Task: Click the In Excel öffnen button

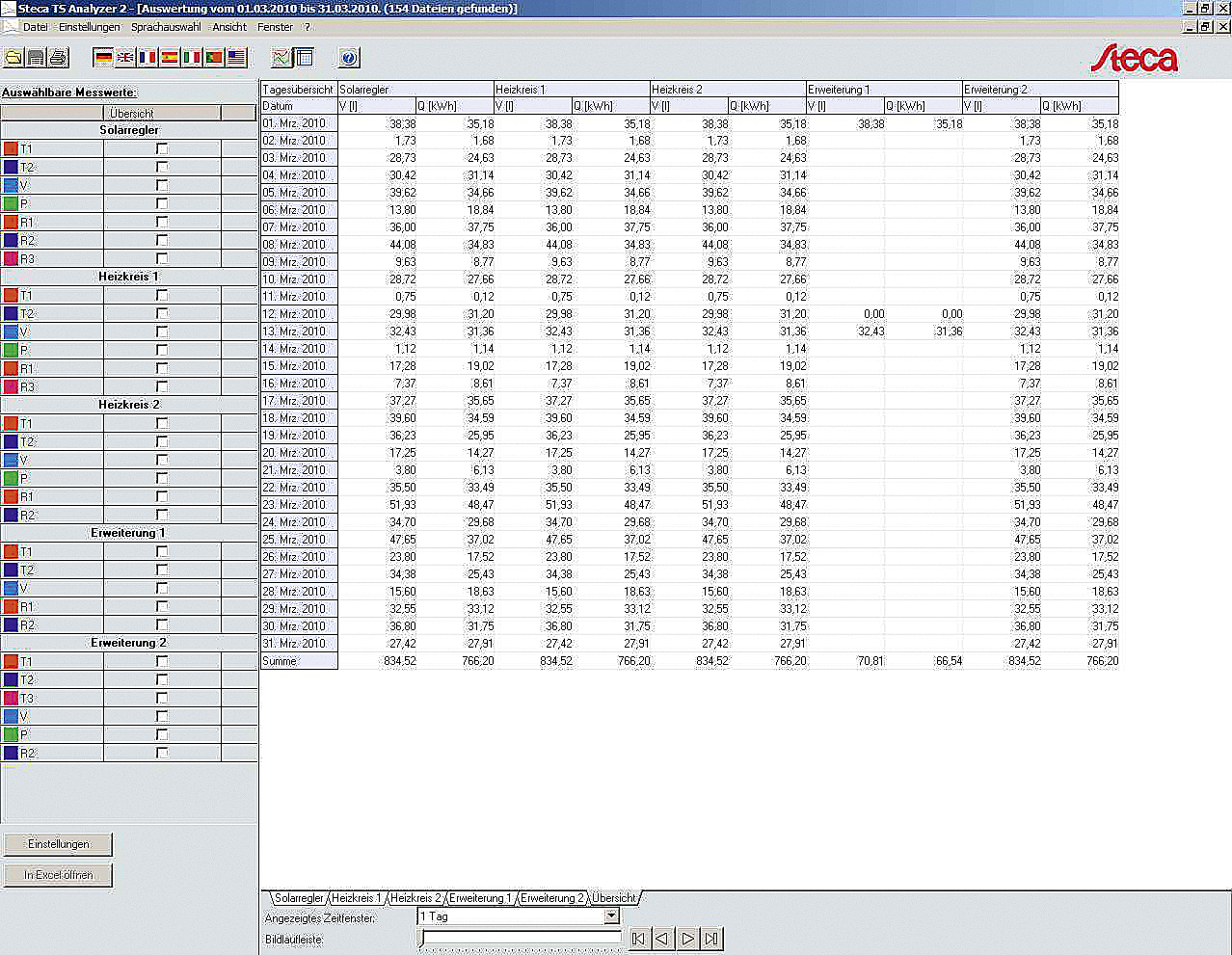Action: pyautogui.click(x=58, y=875)
